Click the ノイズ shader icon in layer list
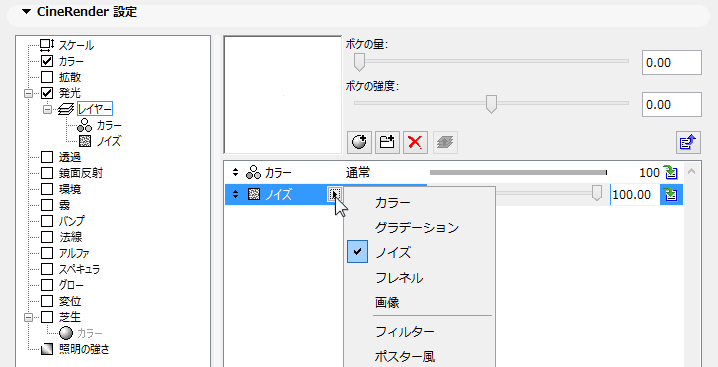The height and width of the screenshot is (367, 718). (254, 194)
